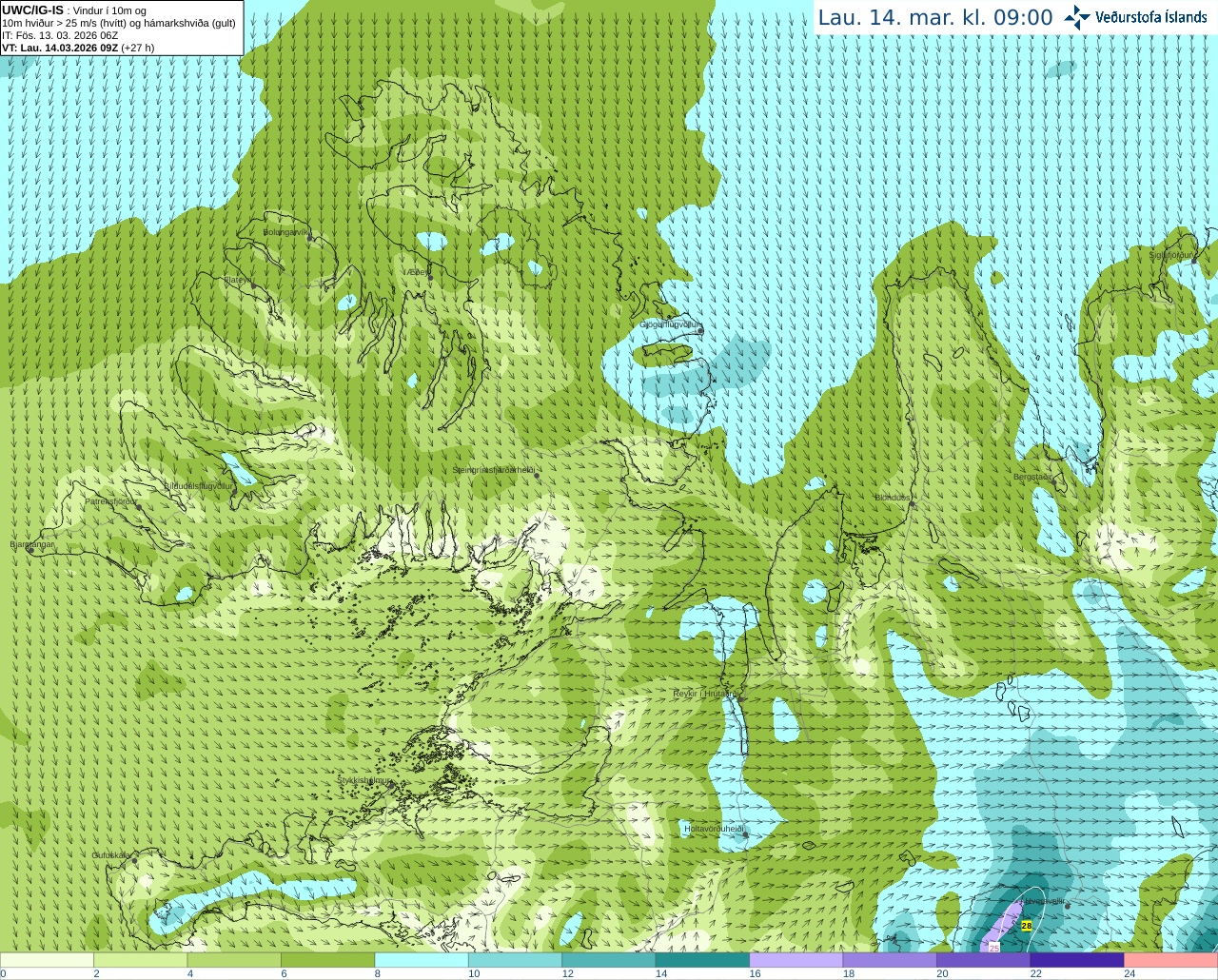
Task: Select the Bjargtangar station marker
Action: (x=30, y=549)
